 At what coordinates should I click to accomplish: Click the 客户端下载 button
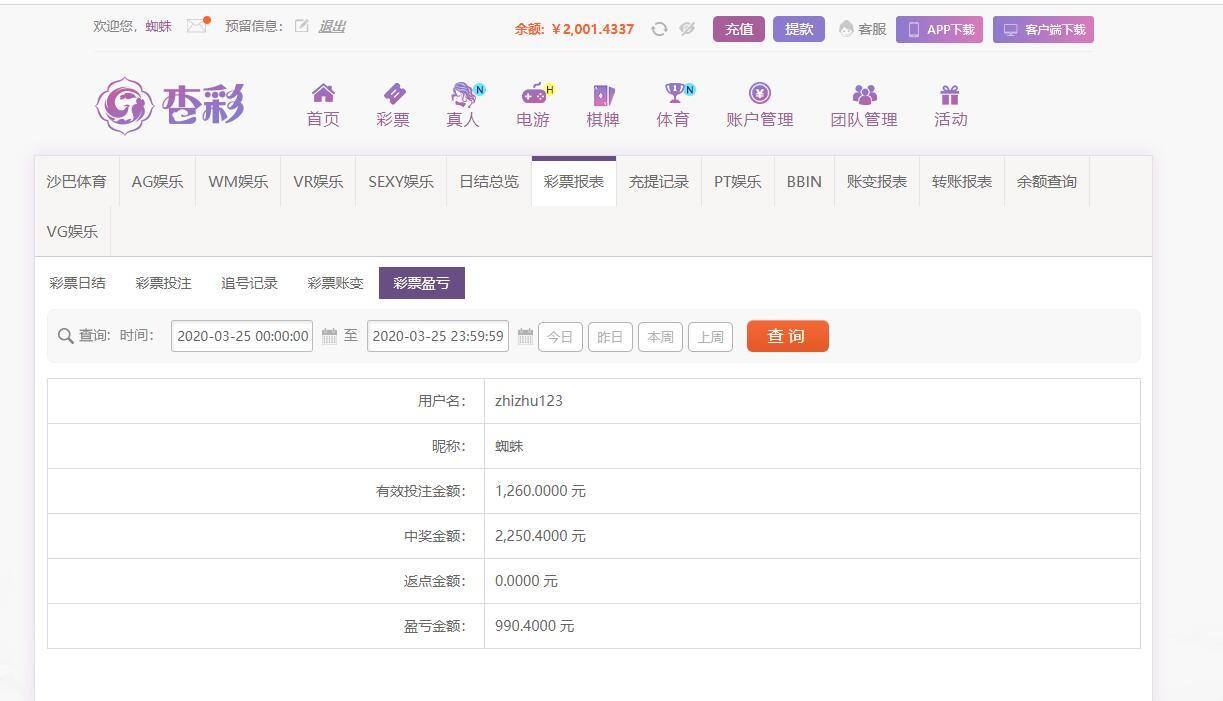[x=1043, y=30]
